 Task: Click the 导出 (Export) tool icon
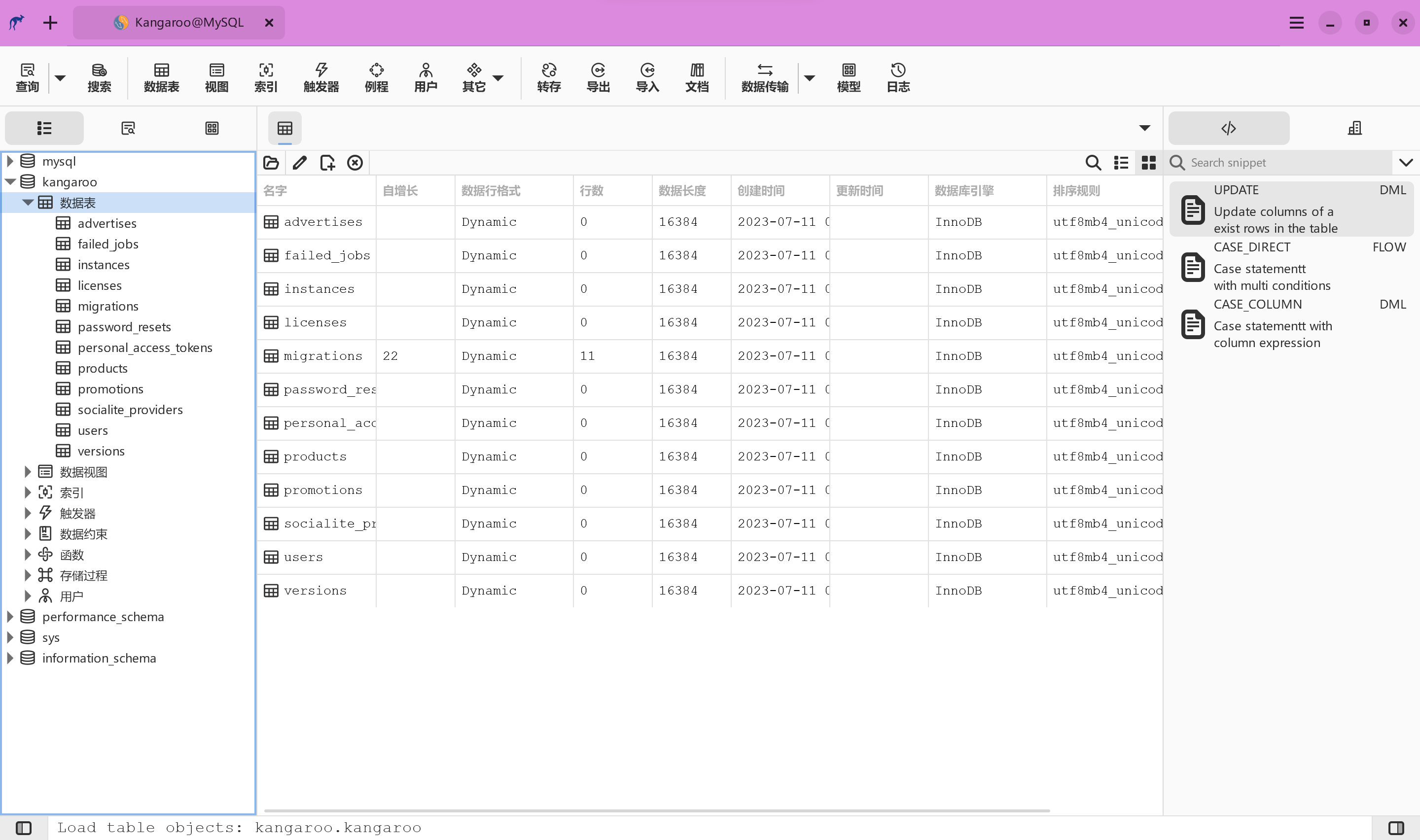click(598, 77)
